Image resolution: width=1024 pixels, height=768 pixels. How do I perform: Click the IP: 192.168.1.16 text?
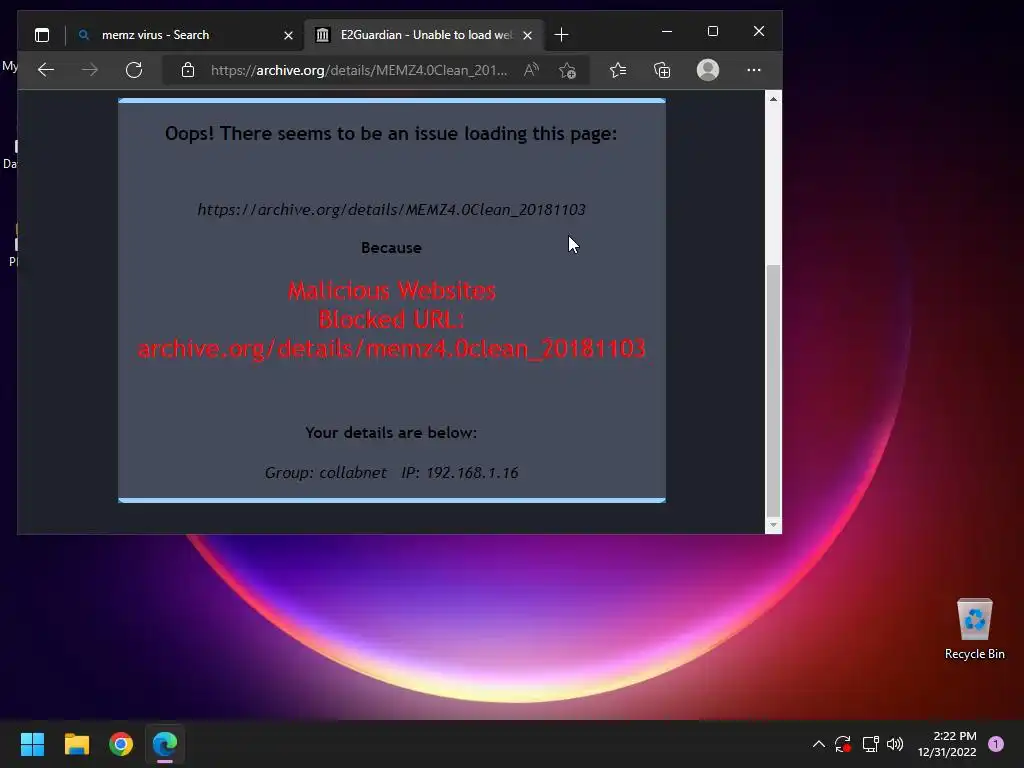tap(460, 472)
